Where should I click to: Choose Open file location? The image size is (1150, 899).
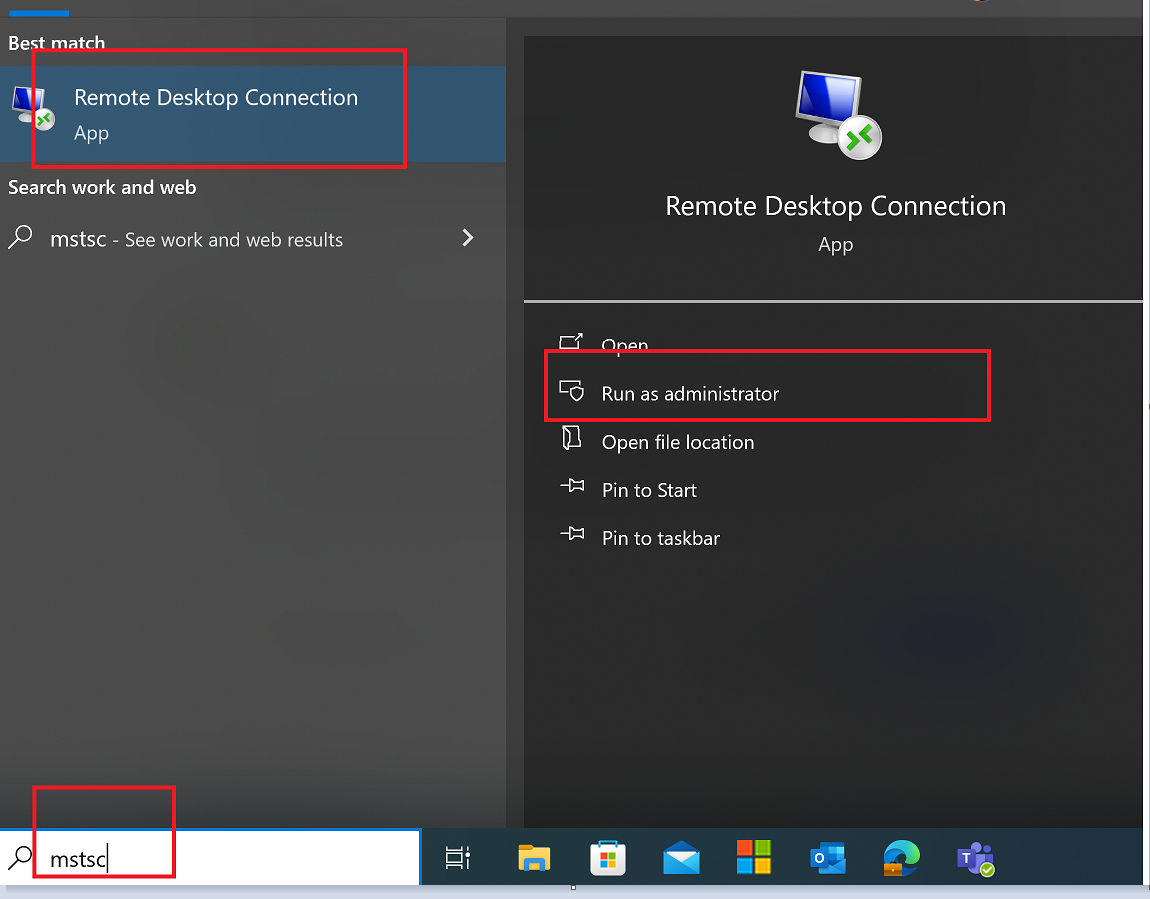click(678, 442)
